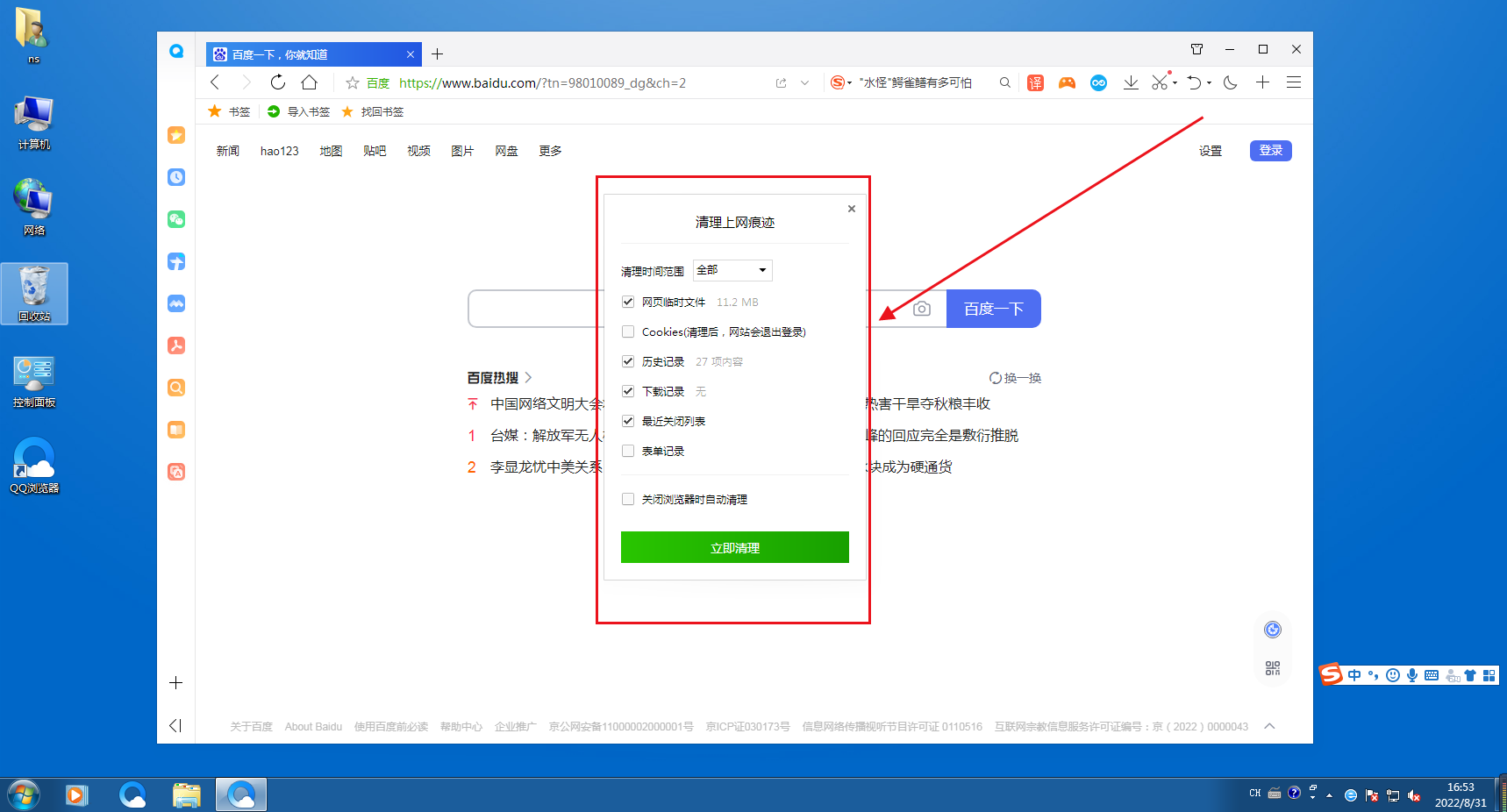
Task: Click the scissors screenshot tool
Action: click(x=1160, y=82)
